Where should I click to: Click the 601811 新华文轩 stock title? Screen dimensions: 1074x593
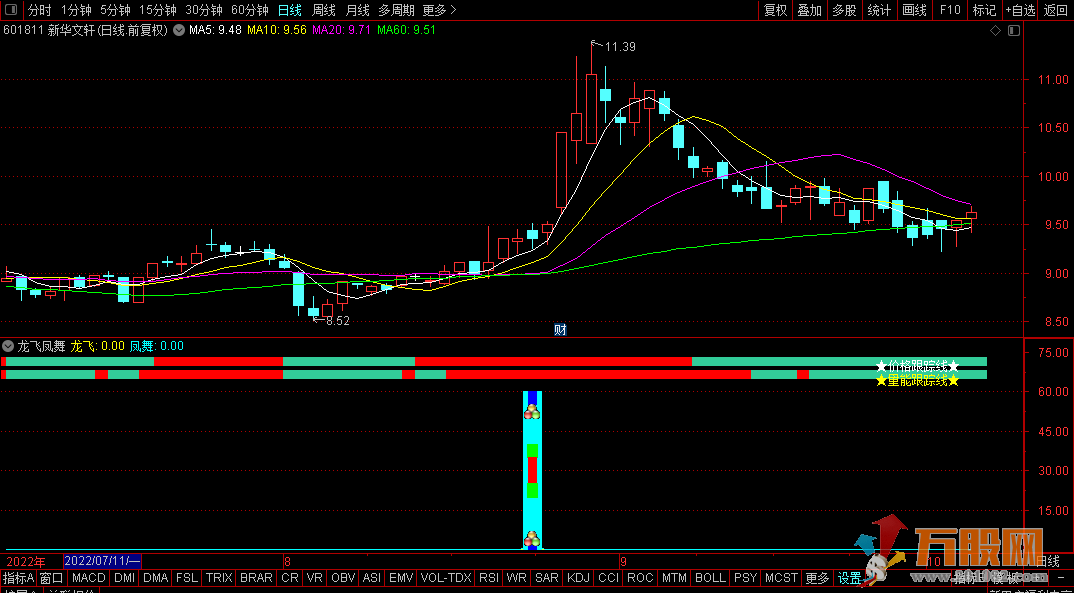click(x=86, y=30)
